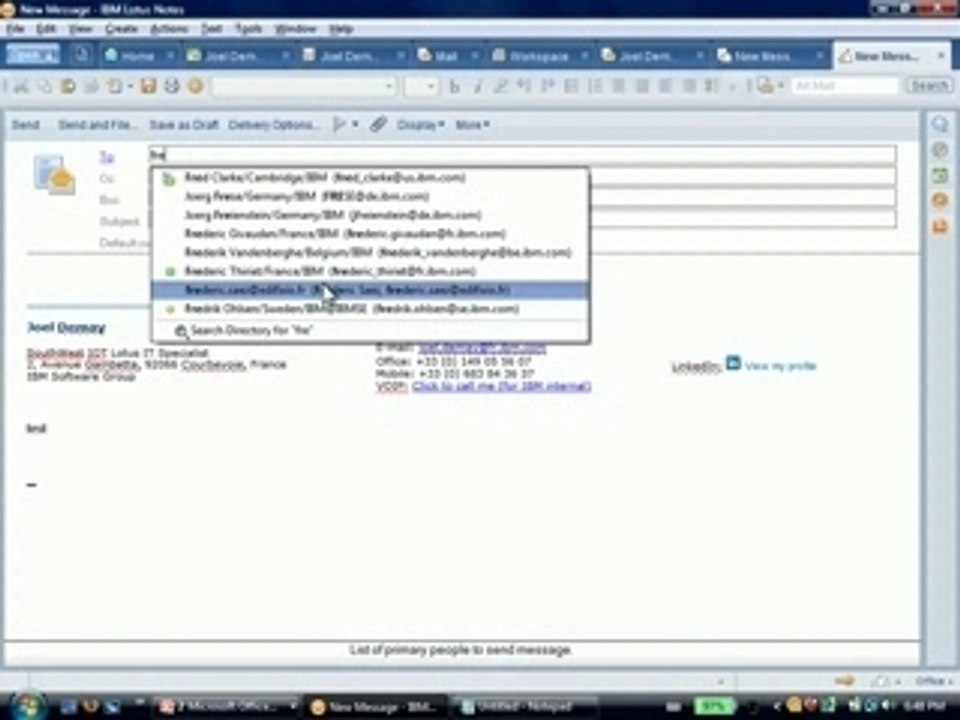Click the Print toolbar icon

click(171, 86)
